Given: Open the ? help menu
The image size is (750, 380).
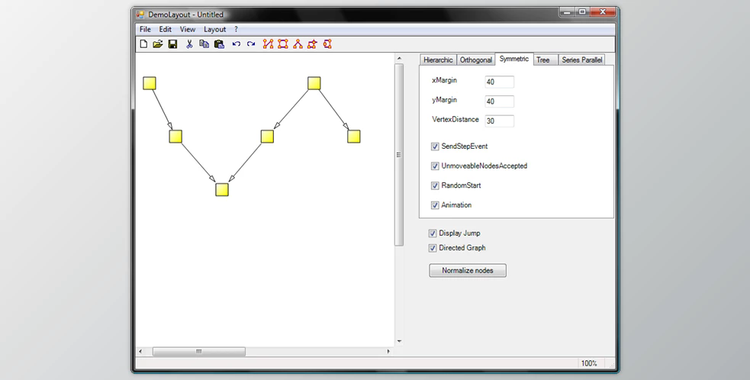Looking at the screenshot, I should (x=236, y=29).
